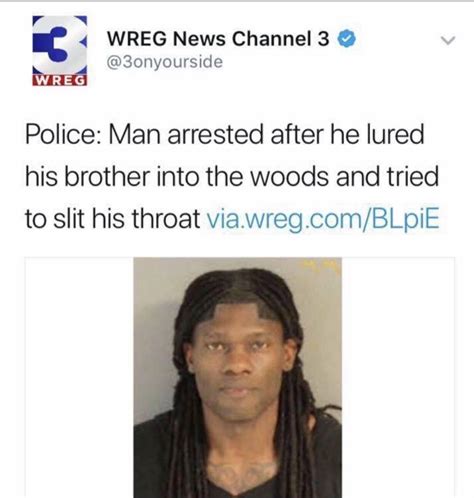
Task: Open the tweet's more-actions down arrow
Action: pos(448,40)
